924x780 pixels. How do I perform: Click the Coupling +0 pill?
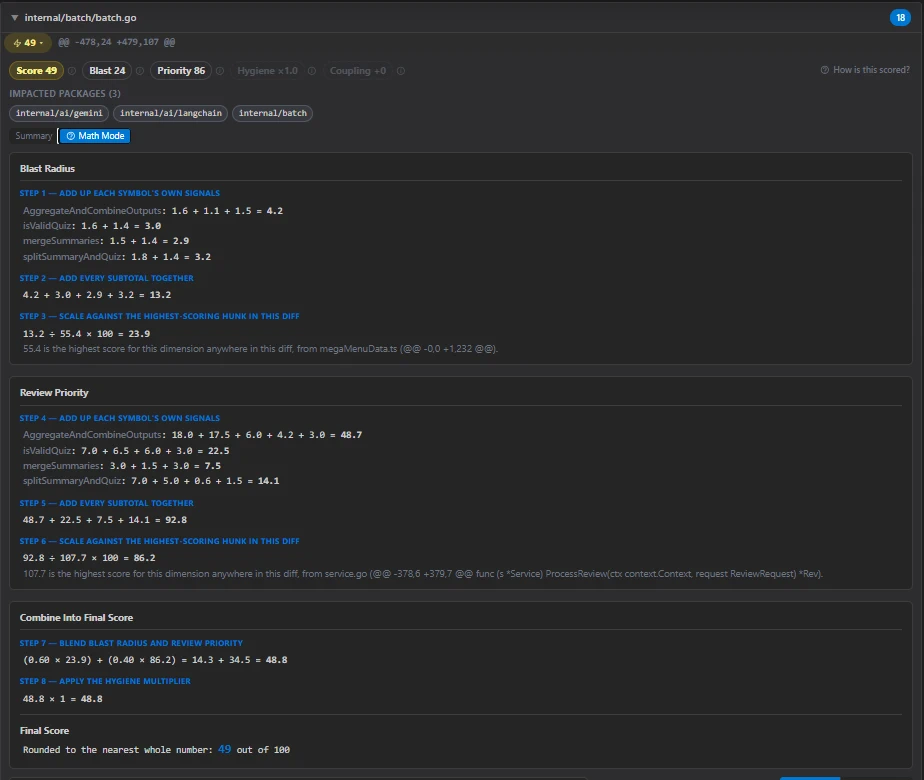point(358,71)
